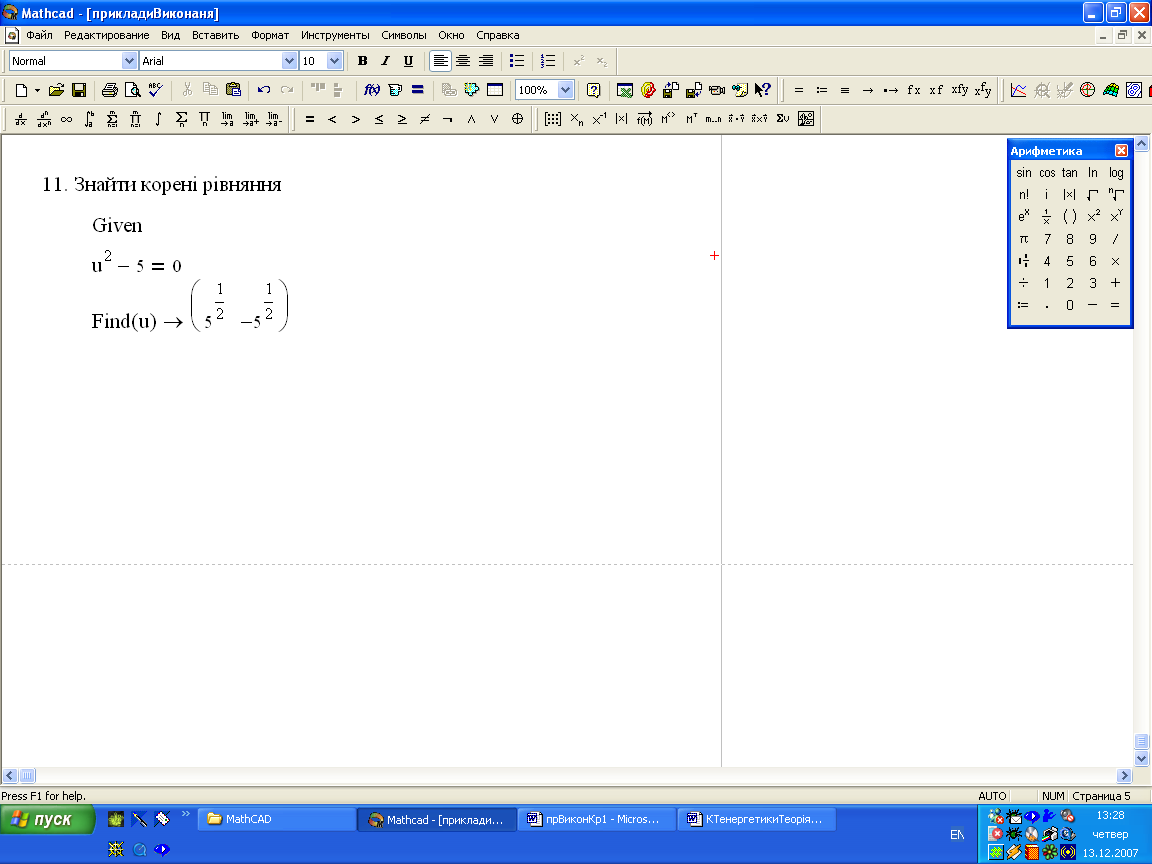Click the horizontal scrollbar right arrow

[x=1123, y=775]
